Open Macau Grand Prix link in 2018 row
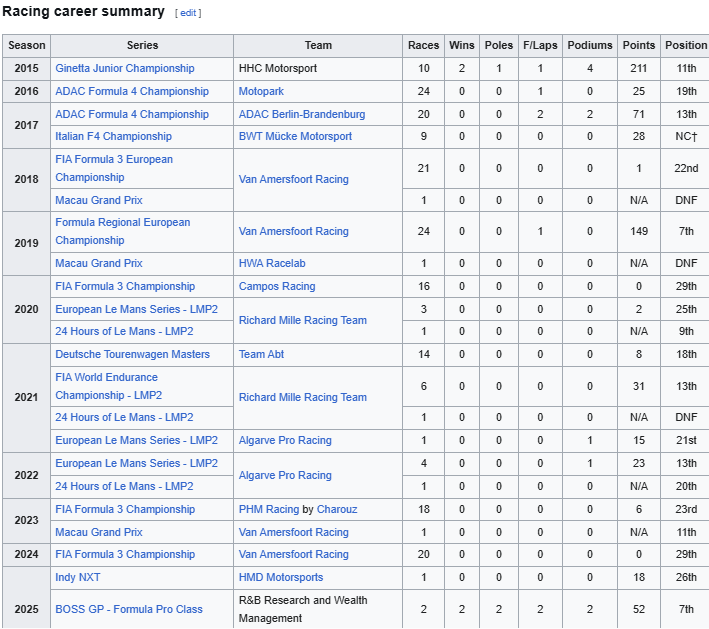Image resolution: width=709 pixels, height=629 pixels. click(99, 200)
